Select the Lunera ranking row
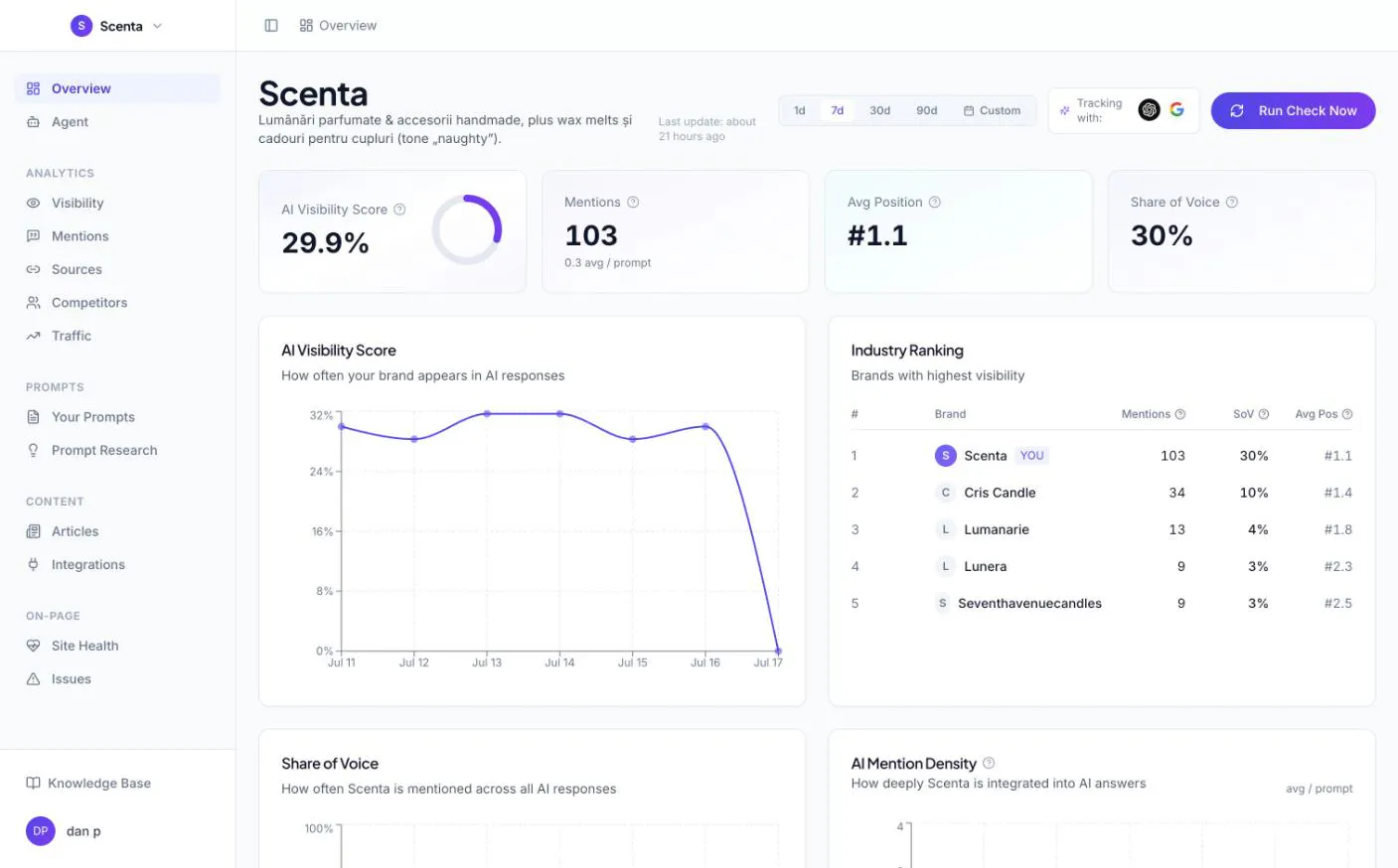This screenshot has width=1398, height=868. point(1101,566)
